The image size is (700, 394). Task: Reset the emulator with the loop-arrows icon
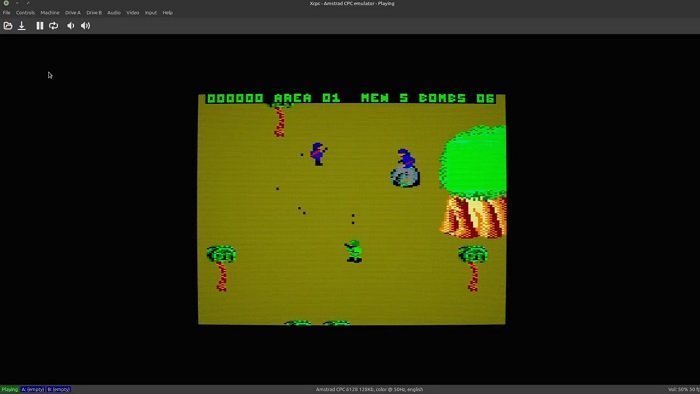coord(54,26)
